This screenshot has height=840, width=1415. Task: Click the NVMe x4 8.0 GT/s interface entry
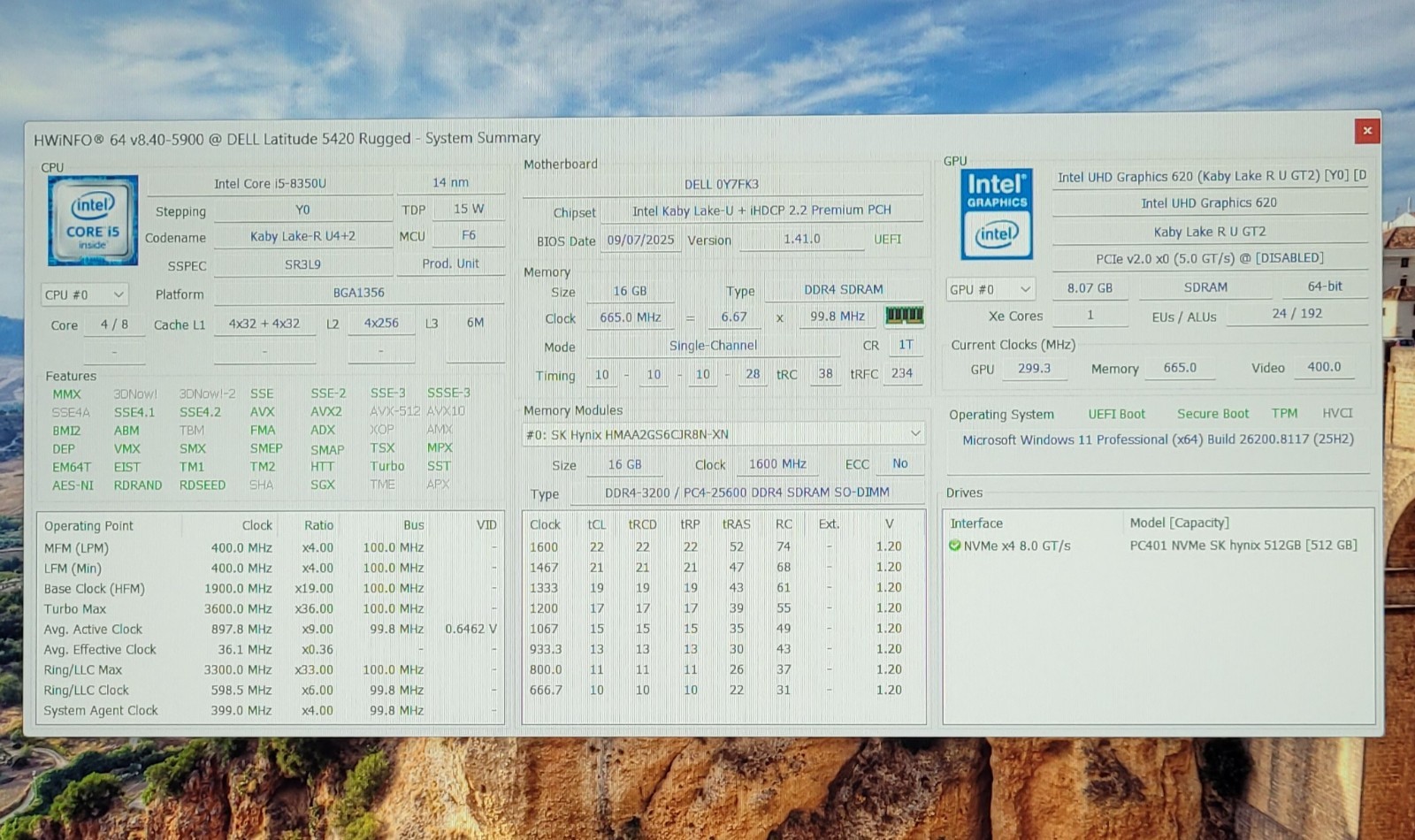tap(1016, 546)
